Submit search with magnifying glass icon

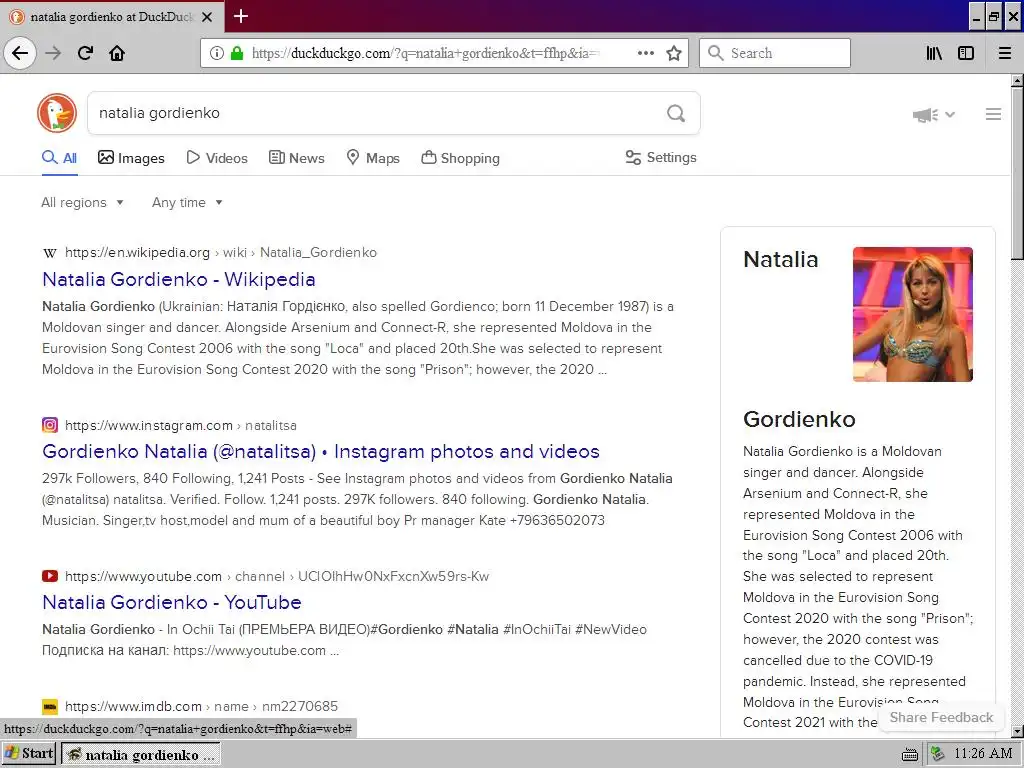pos(676,114)
